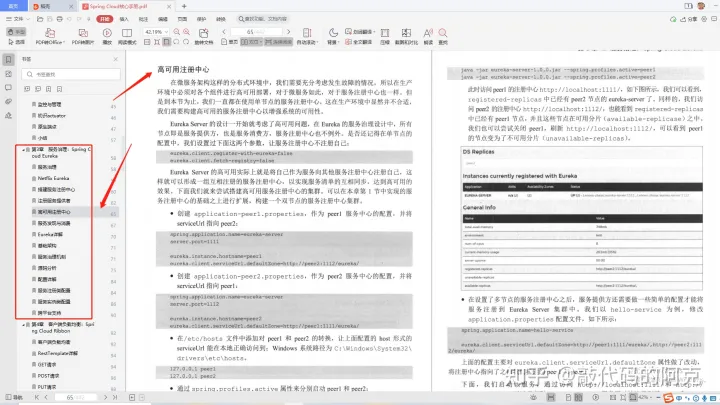The height and width of the screenshot is (405, 720).
Task: Open the Auto scroll tool
Action: 307,36
